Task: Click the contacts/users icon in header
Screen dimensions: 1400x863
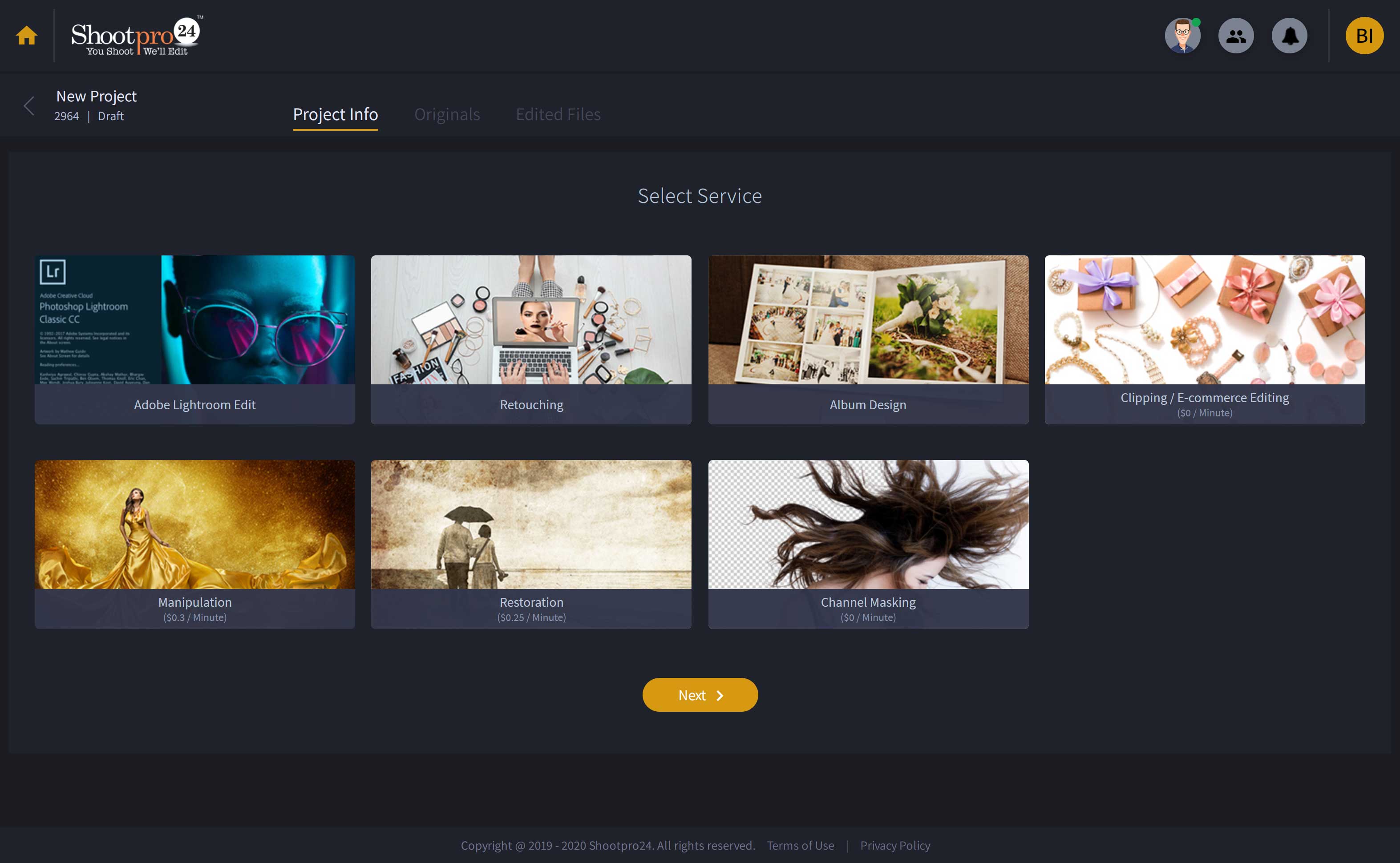Action: [1235, 36]
